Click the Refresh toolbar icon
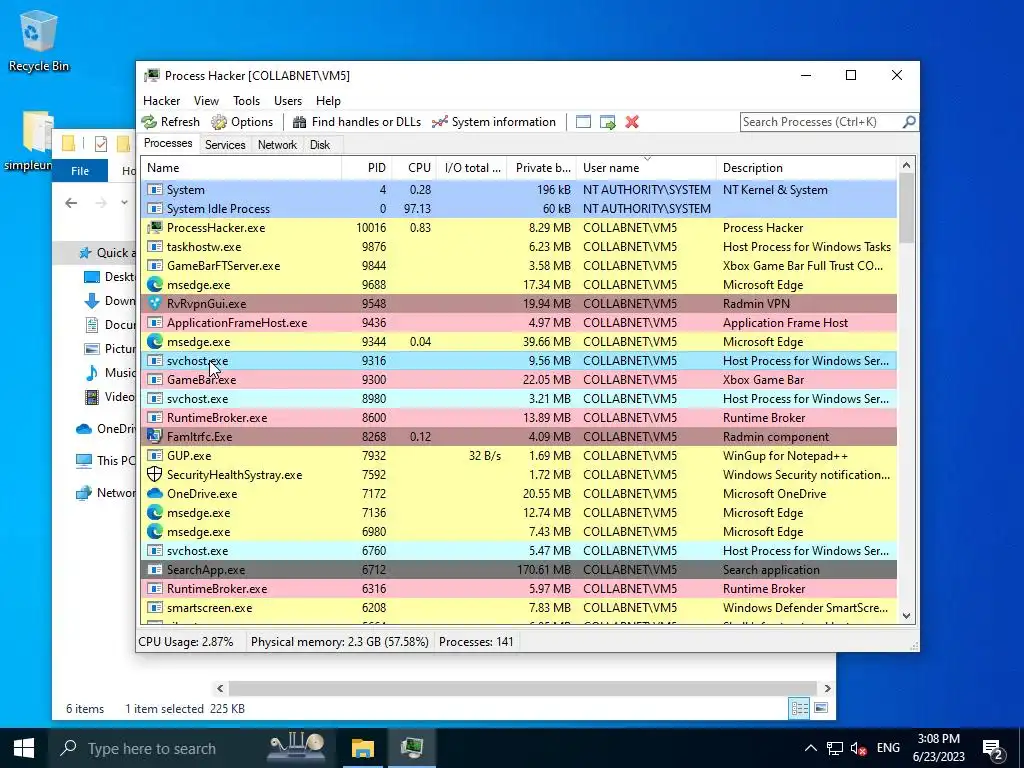The width and height of the screenshot is (1024, 768). 150,122
